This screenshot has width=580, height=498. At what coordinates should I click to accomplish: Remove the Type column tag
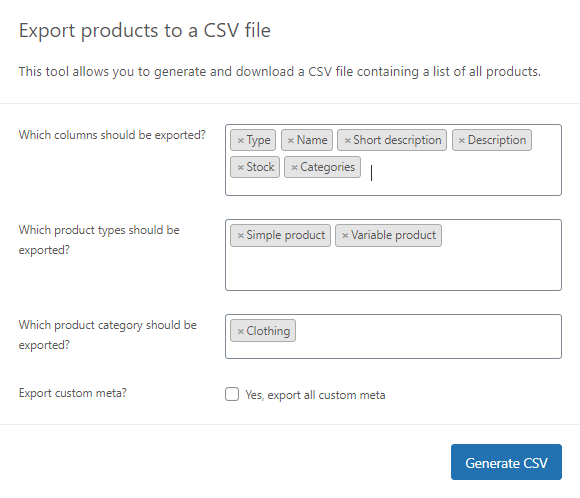point(240,141)
